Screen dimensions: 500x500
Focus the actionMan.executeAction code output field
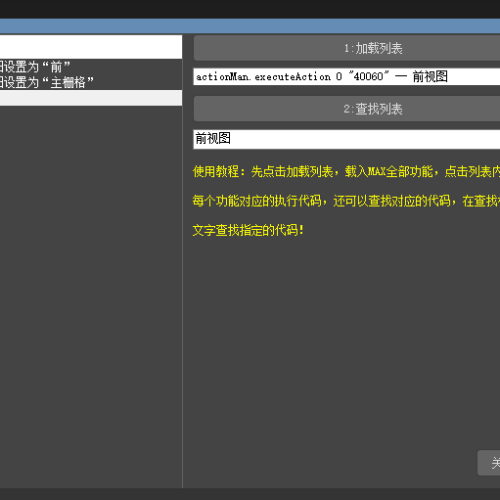click(x=347, y=77)
